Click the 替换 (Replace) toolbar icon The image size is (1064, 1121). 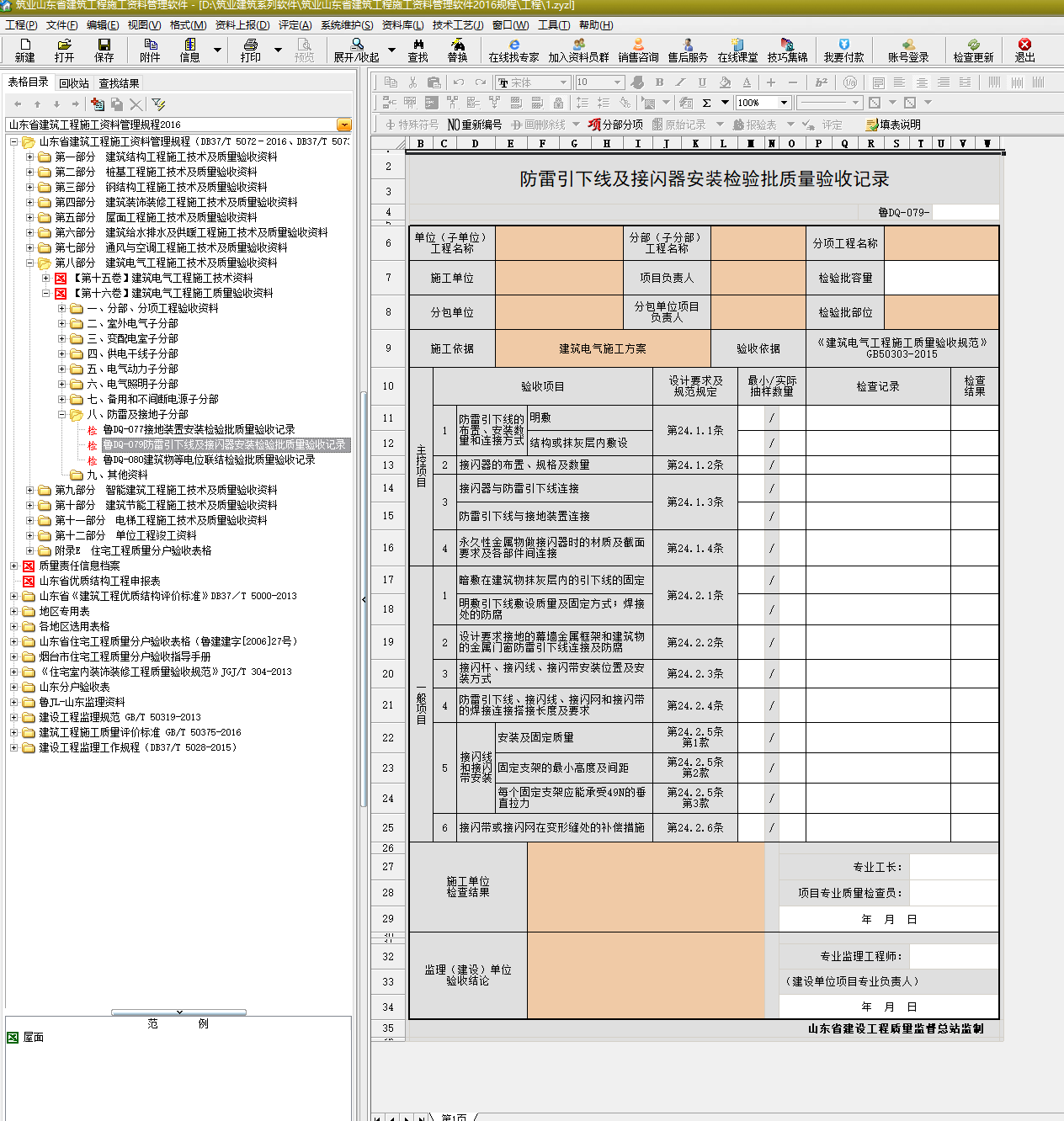(x=458, y=50)
